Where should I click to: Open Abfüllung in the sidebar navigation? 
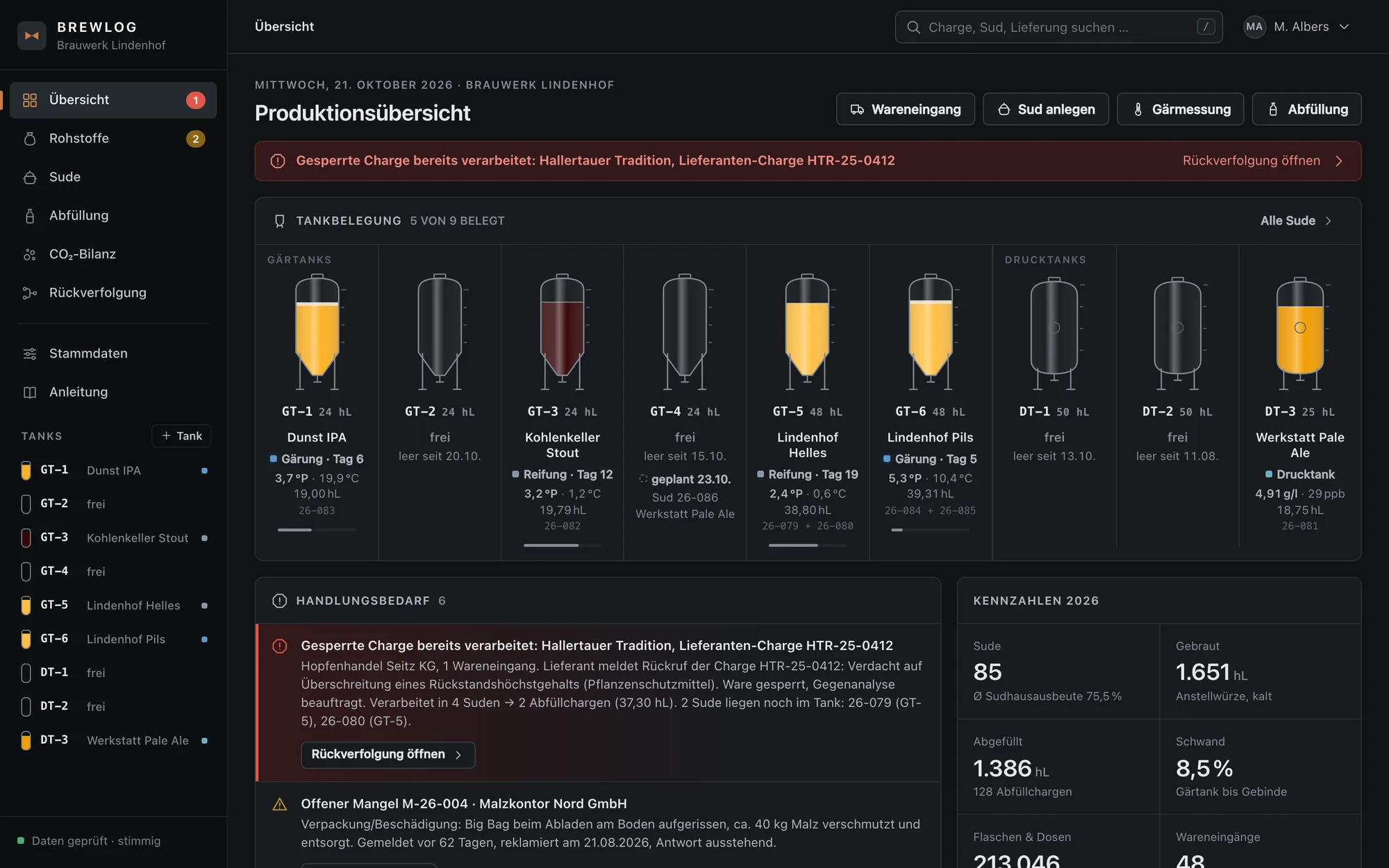pyautogui.click(x=113, y=215)
